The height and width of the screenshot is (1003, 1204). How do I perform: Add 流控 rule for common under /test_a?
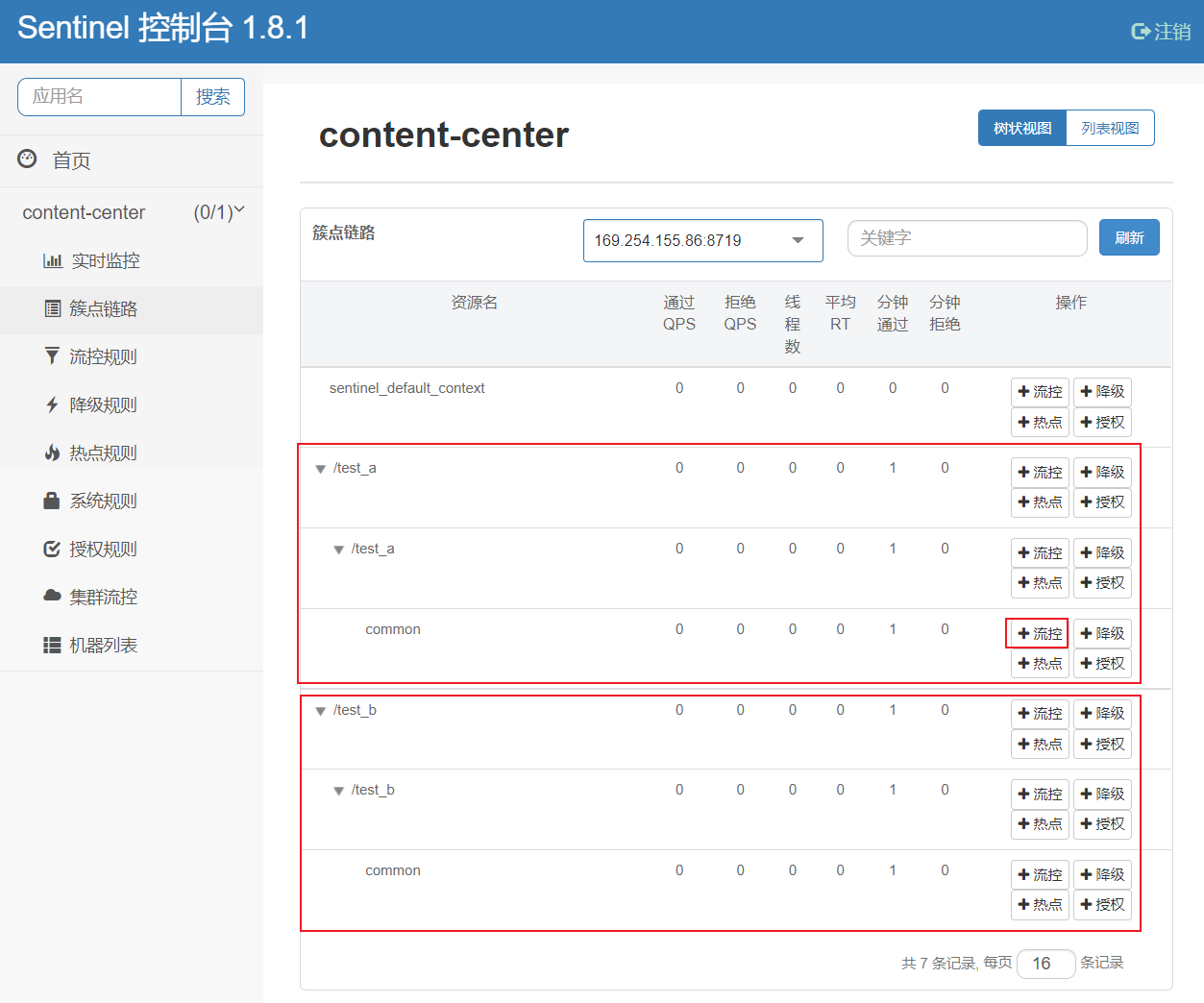coord(1040,633)
